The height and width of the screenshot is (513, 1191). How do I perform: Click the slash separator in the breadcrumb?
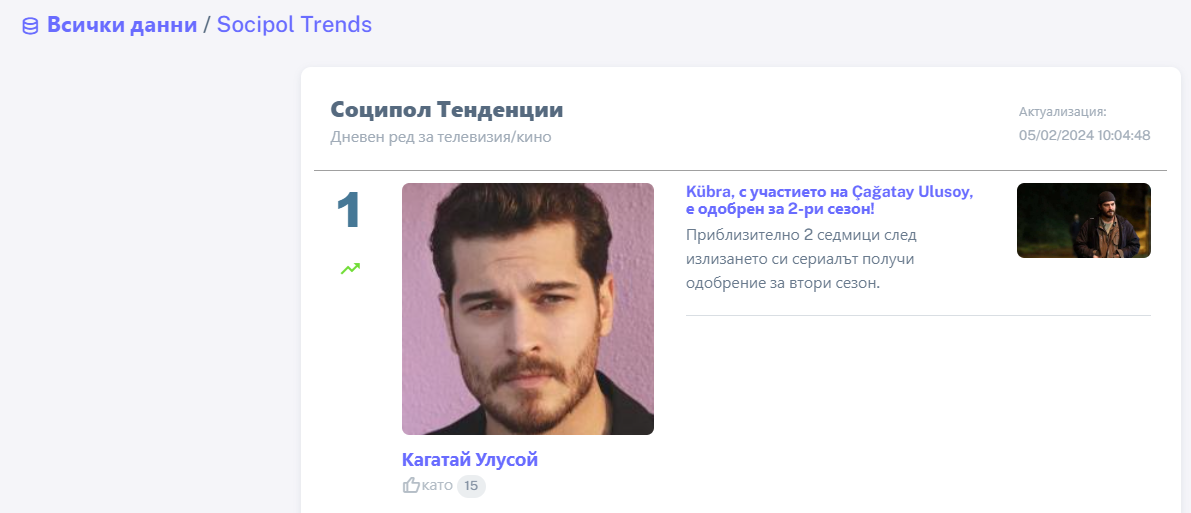tap(207, 26)
